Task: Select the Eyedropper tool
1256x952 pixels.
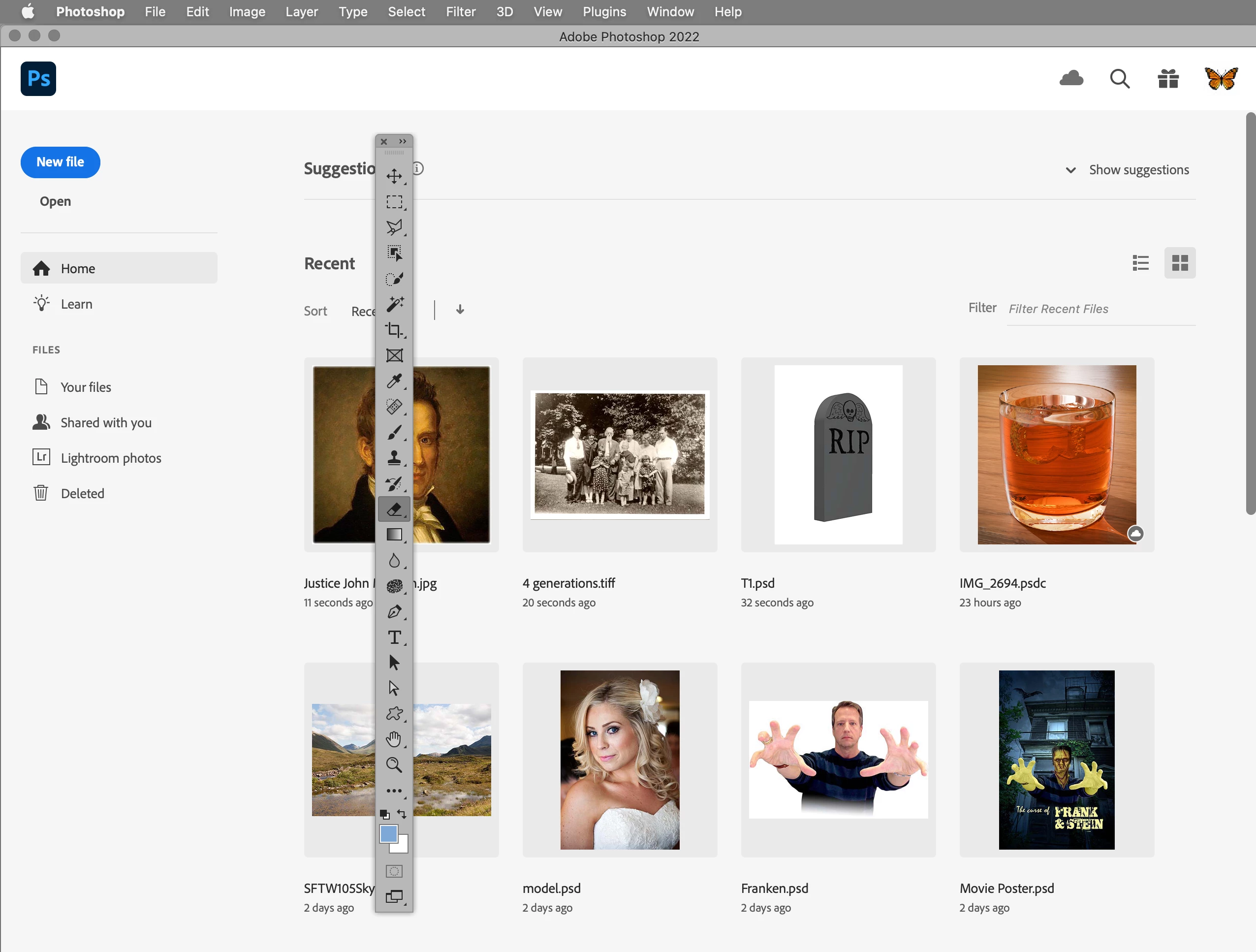Action: [x=394, y=381]
